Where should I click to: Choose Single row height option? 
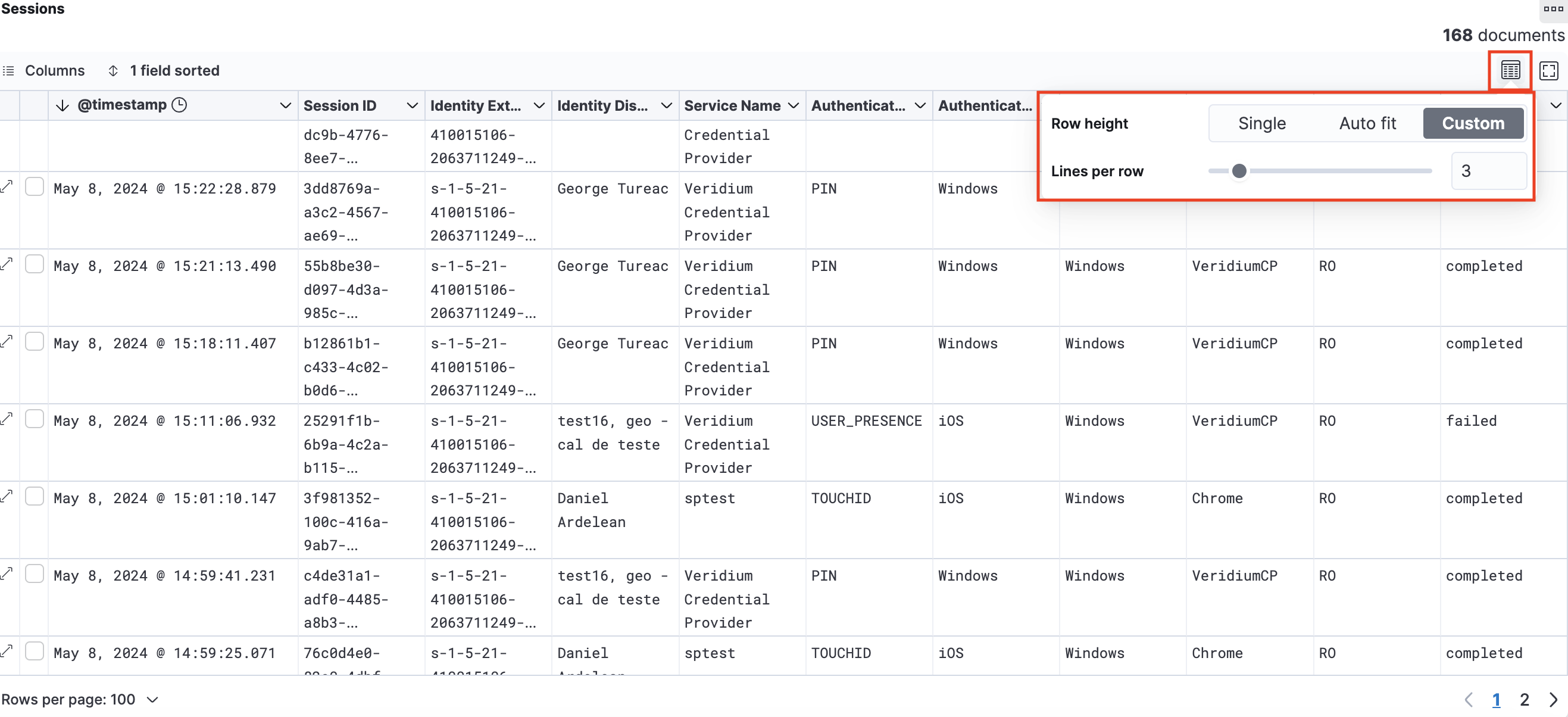click(x=1261, y=124)
